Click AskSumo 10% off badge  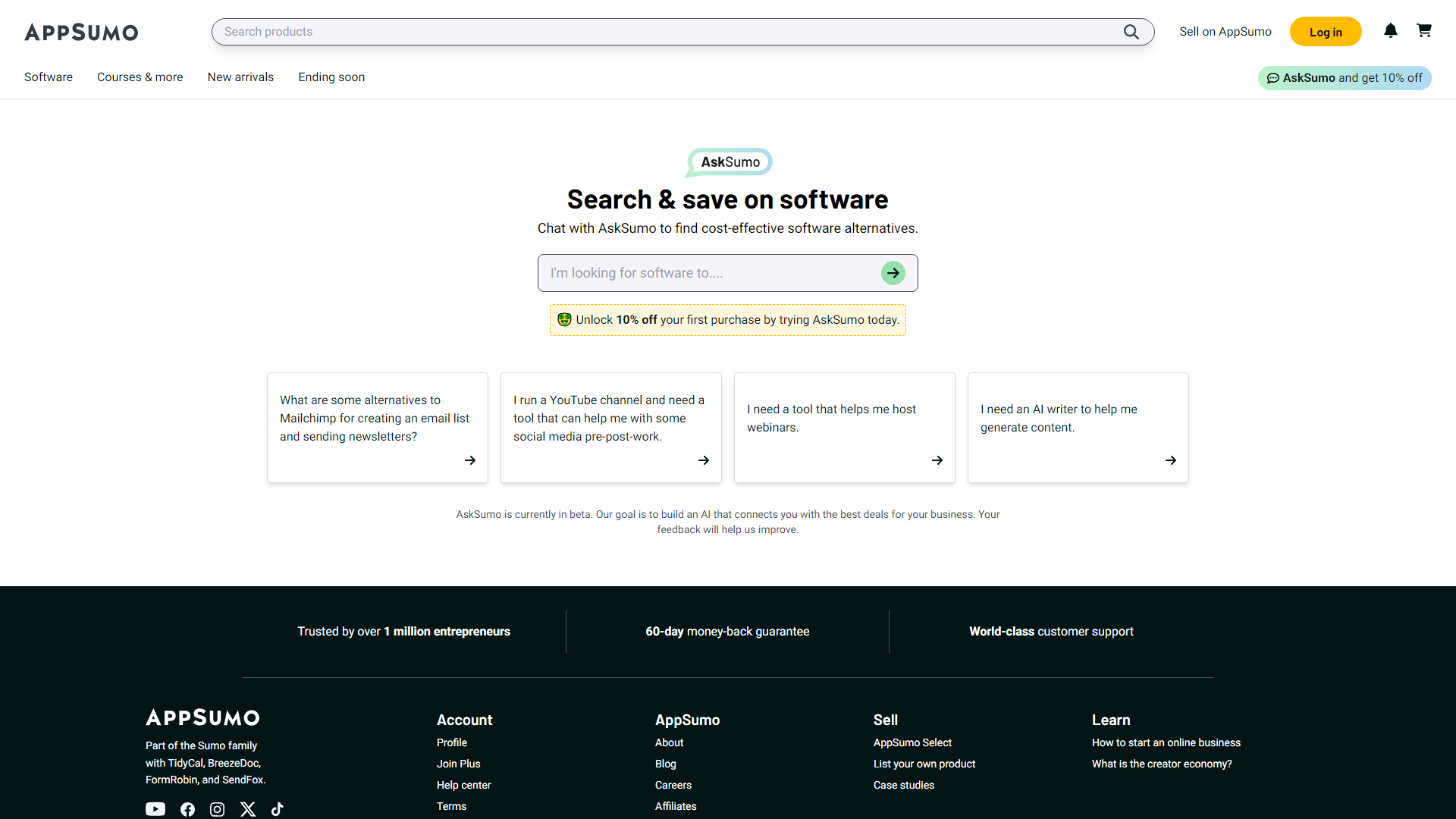tap(1344, 78)
